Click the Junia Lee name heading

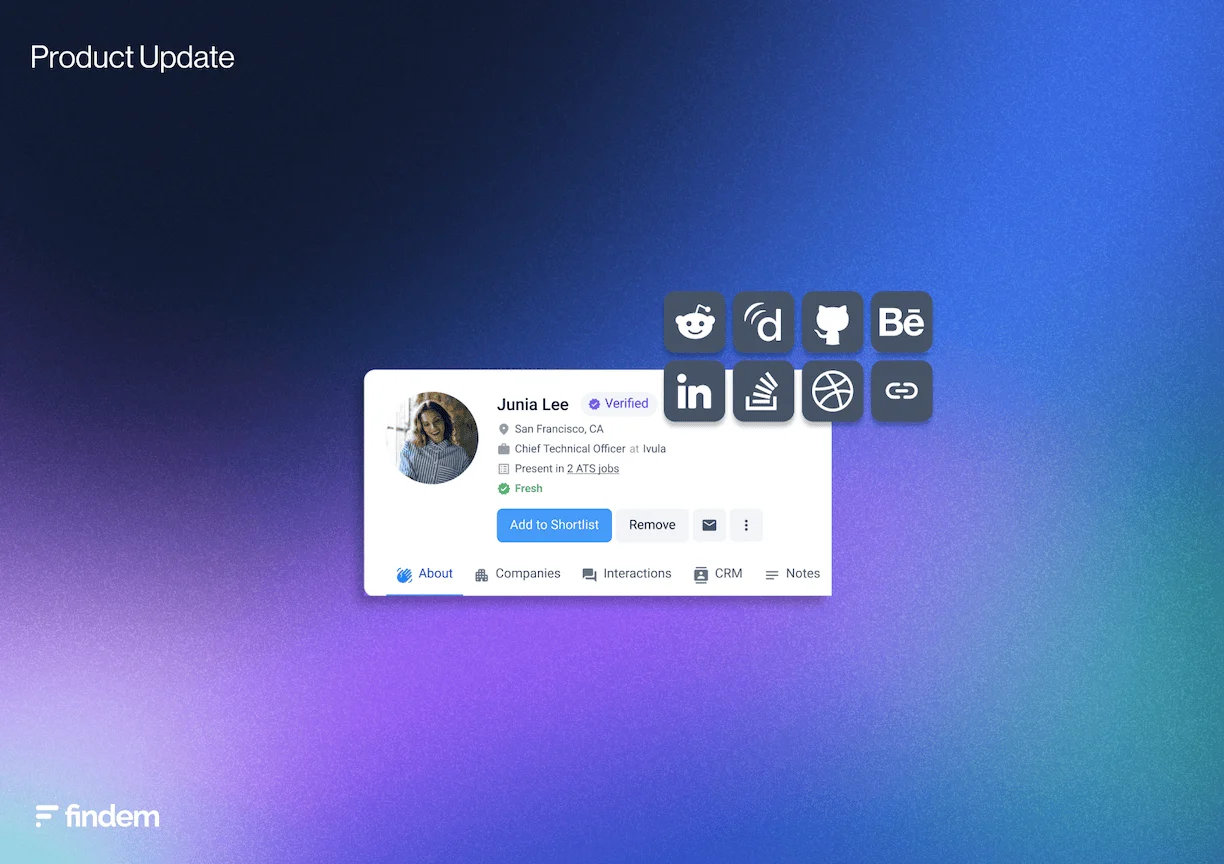point(533,404)
